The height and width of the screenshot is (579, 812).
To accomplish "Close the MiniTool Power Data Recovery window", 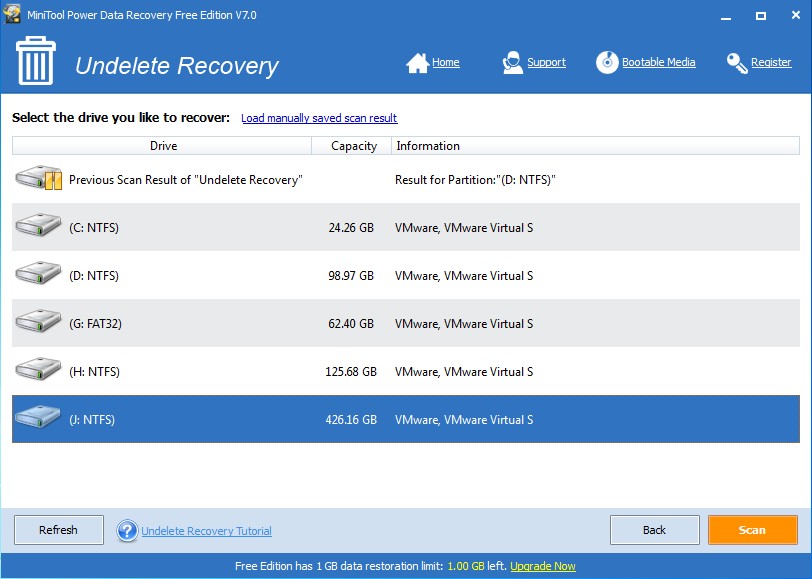I will tap(796, 15).
